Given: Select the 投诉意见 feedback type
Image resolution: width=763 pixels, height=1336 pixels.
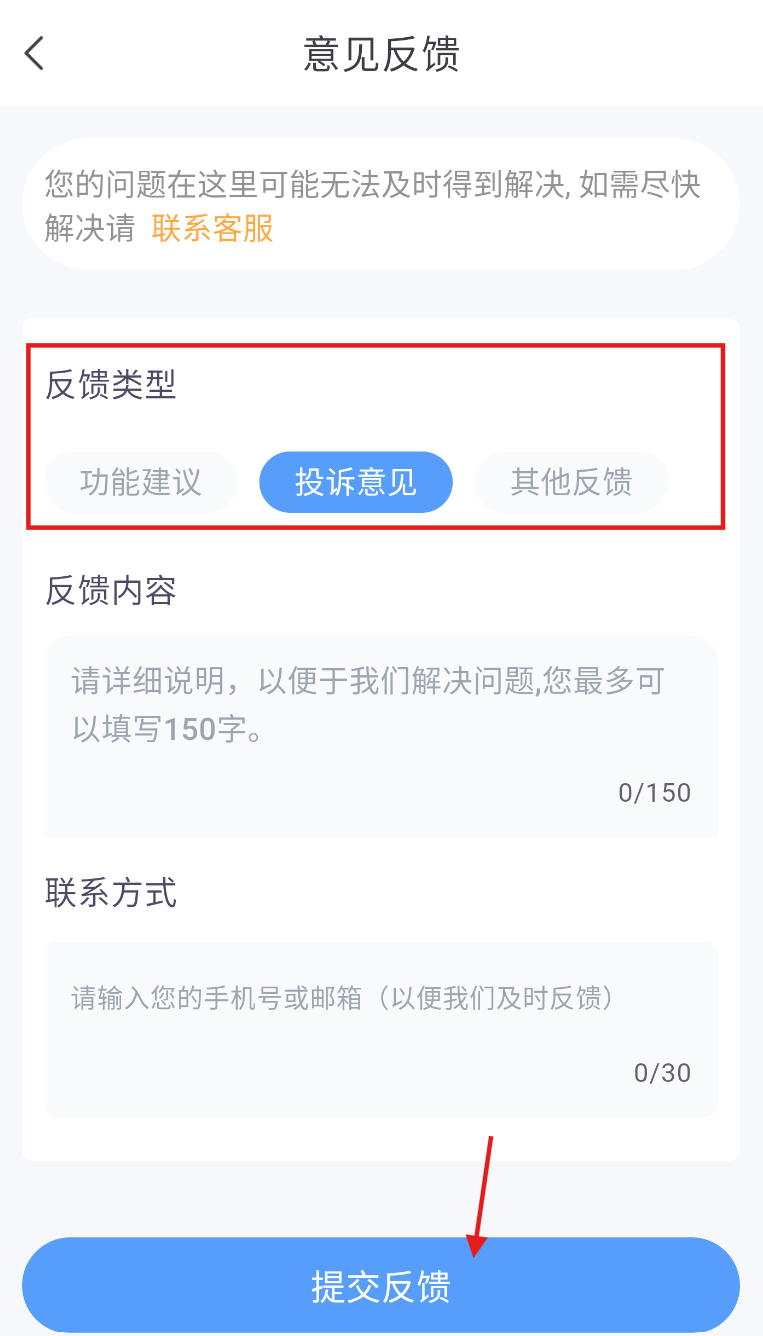Looking at the screenshot, I should [x=355, y=483].
